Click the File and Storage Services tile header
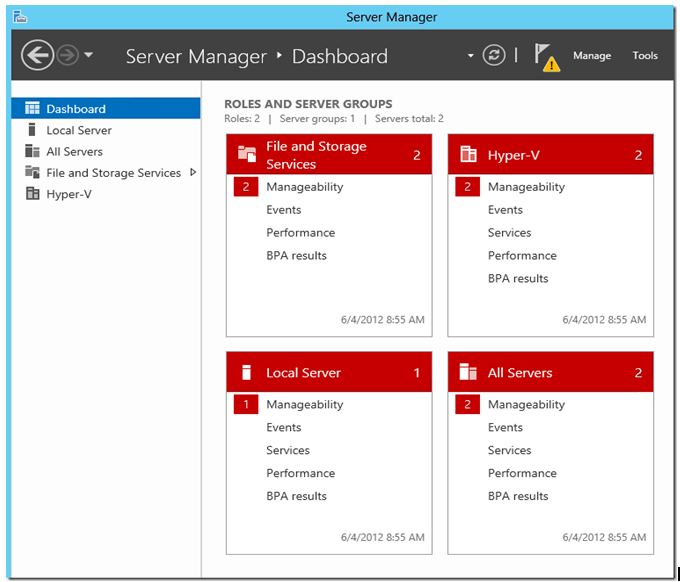The height and width of the screenshot is (582, 680). [x=329, y=154]
